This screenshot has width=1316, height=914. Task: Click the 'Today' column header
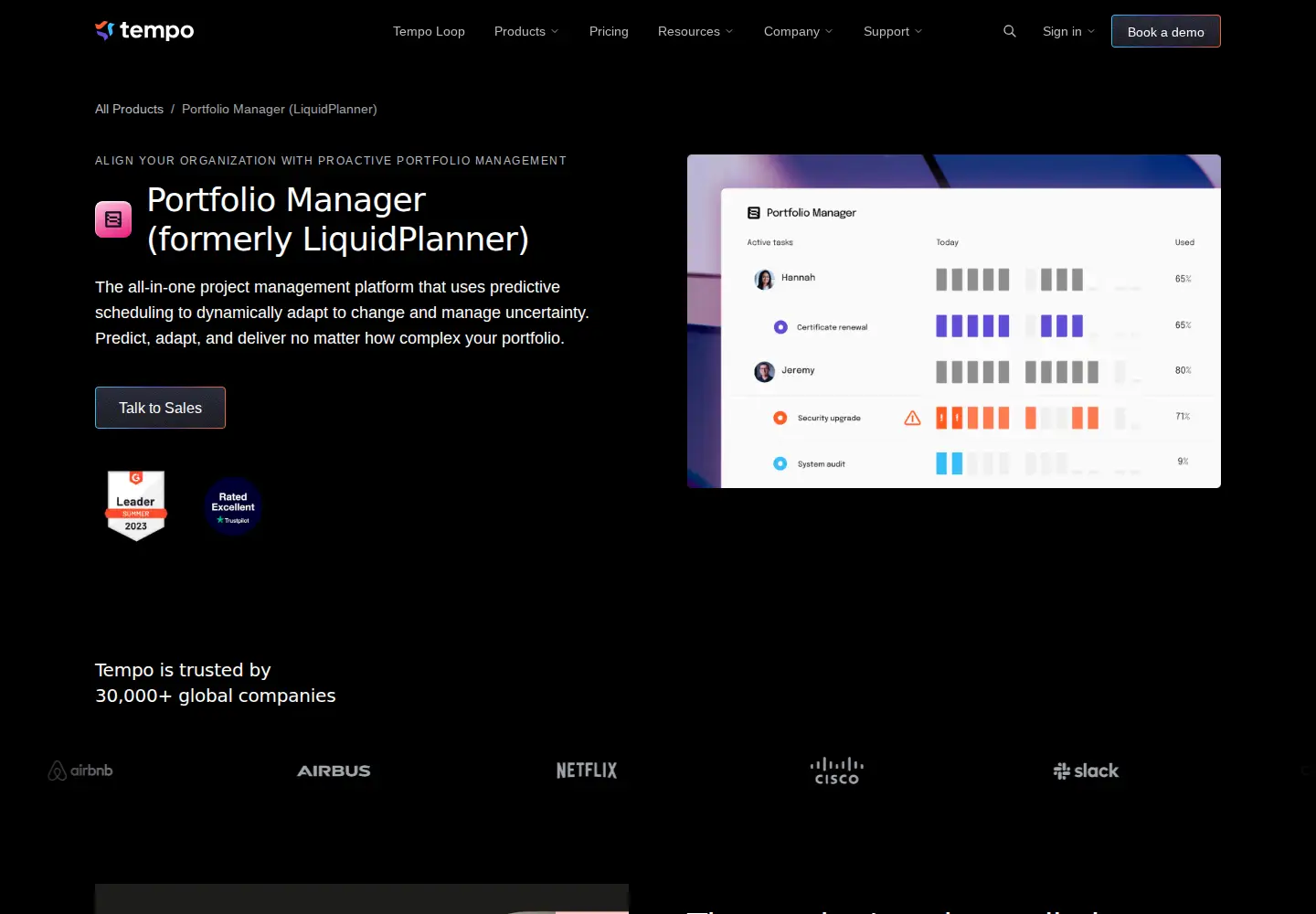click(x=947, y=242)
